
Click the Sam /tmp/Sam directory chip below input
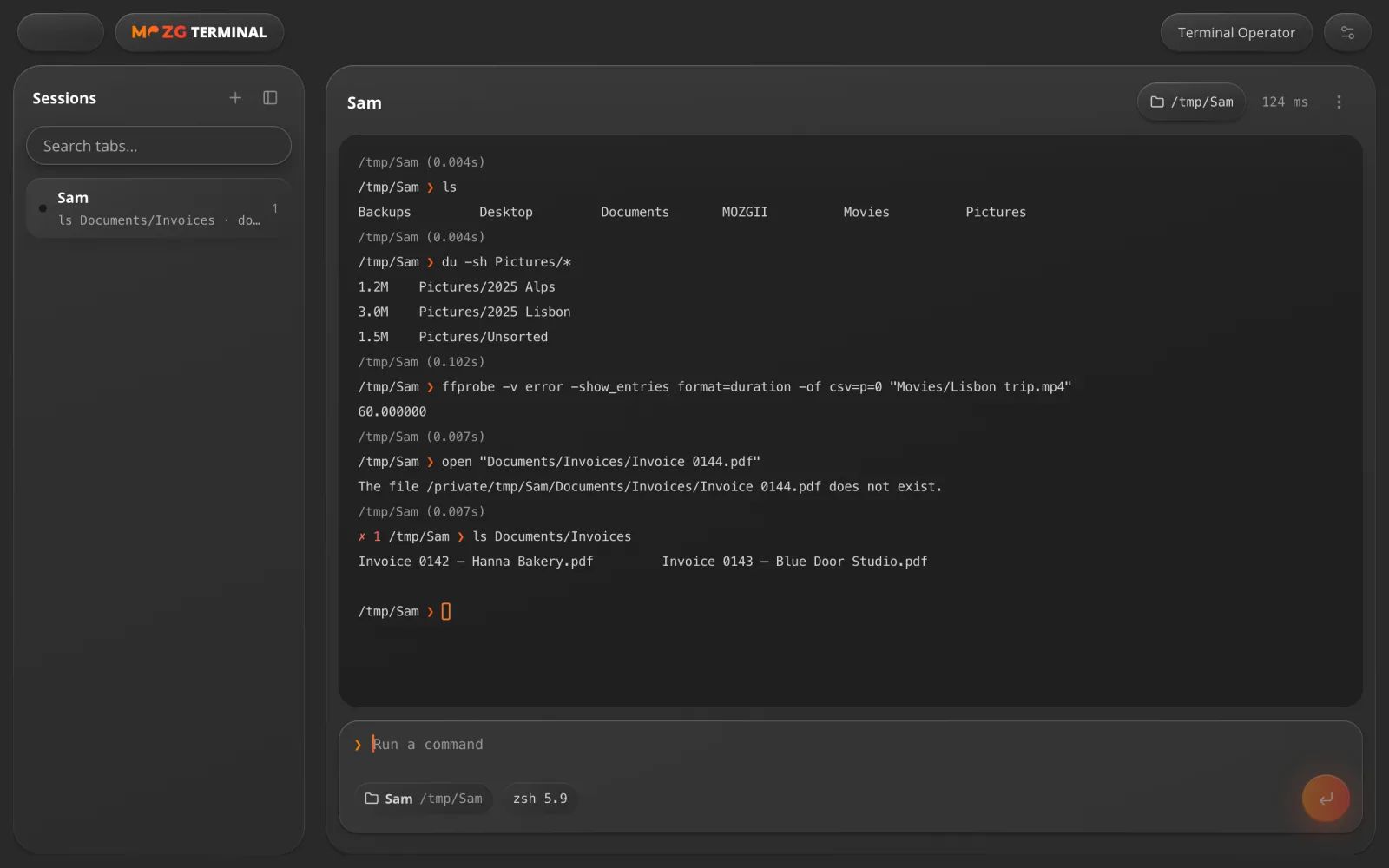tap(424, 799)
